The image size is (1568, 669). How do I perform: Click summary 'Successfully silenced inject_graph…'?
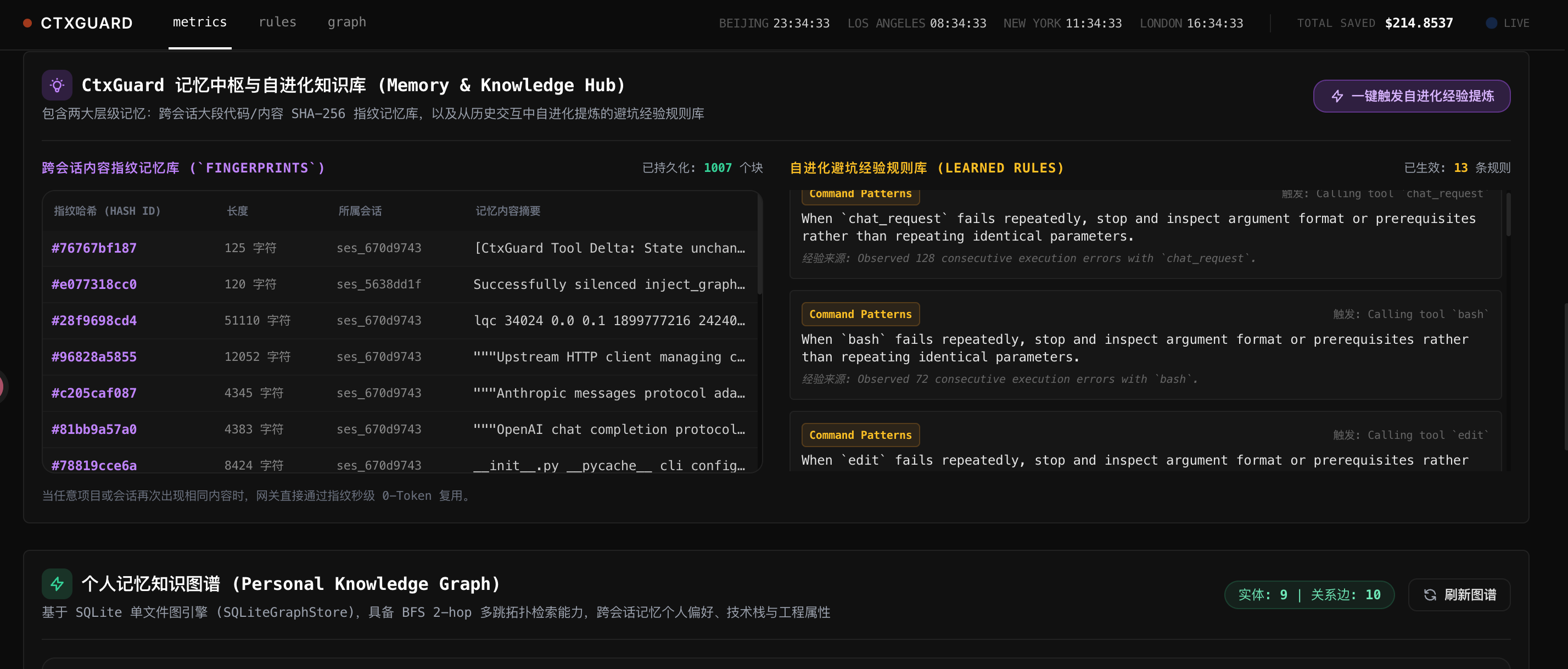click(609, 285)
